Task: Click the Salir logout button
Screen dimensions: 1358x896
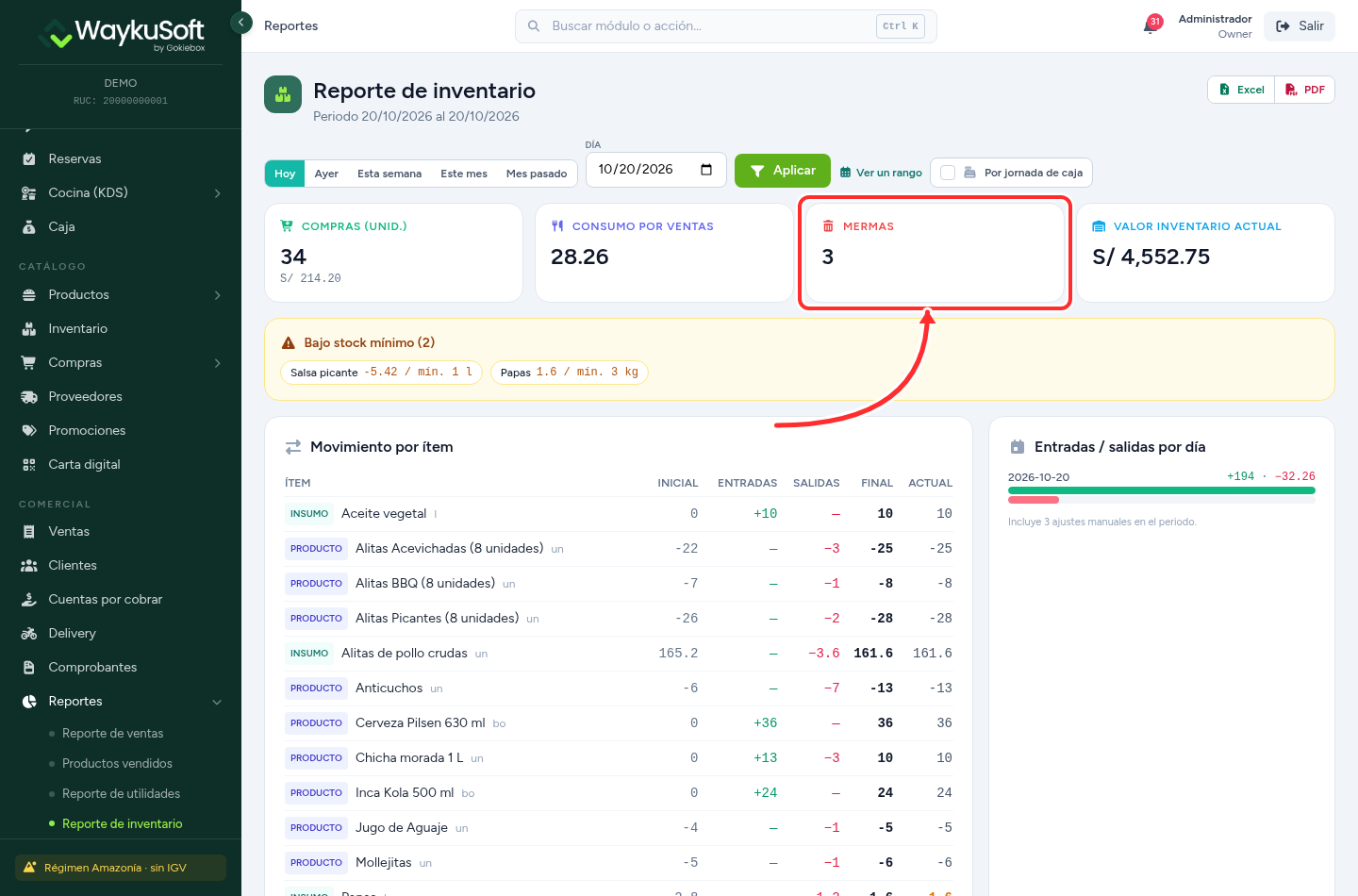Action: pyautogui.click(x=1300, y=26)
